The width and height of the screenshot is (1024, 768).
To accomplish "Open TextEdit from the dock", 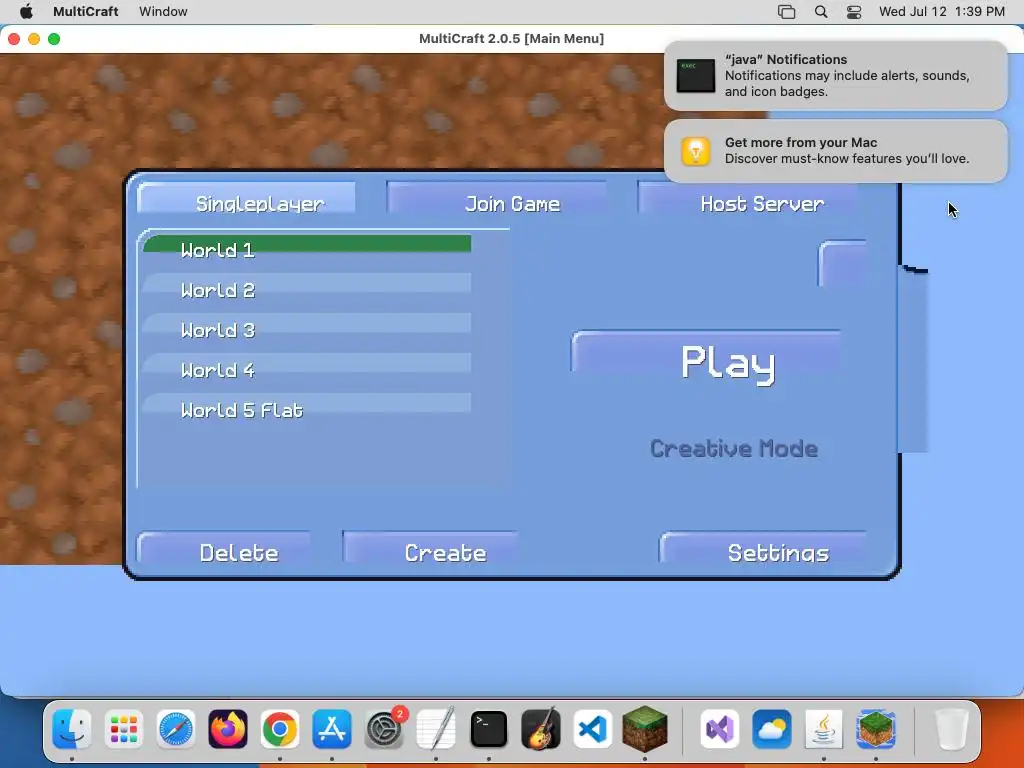I will click(436, 729).
